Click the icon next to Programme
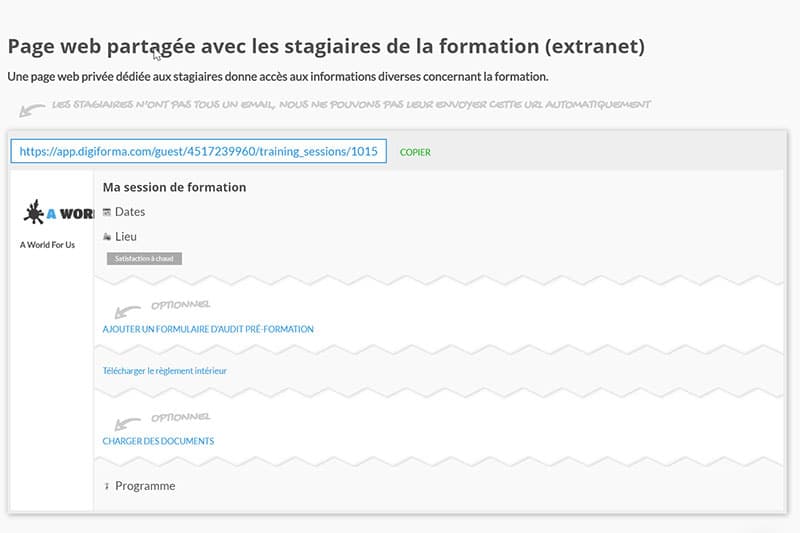The image size is (800, 533). (x=107, y=486)
